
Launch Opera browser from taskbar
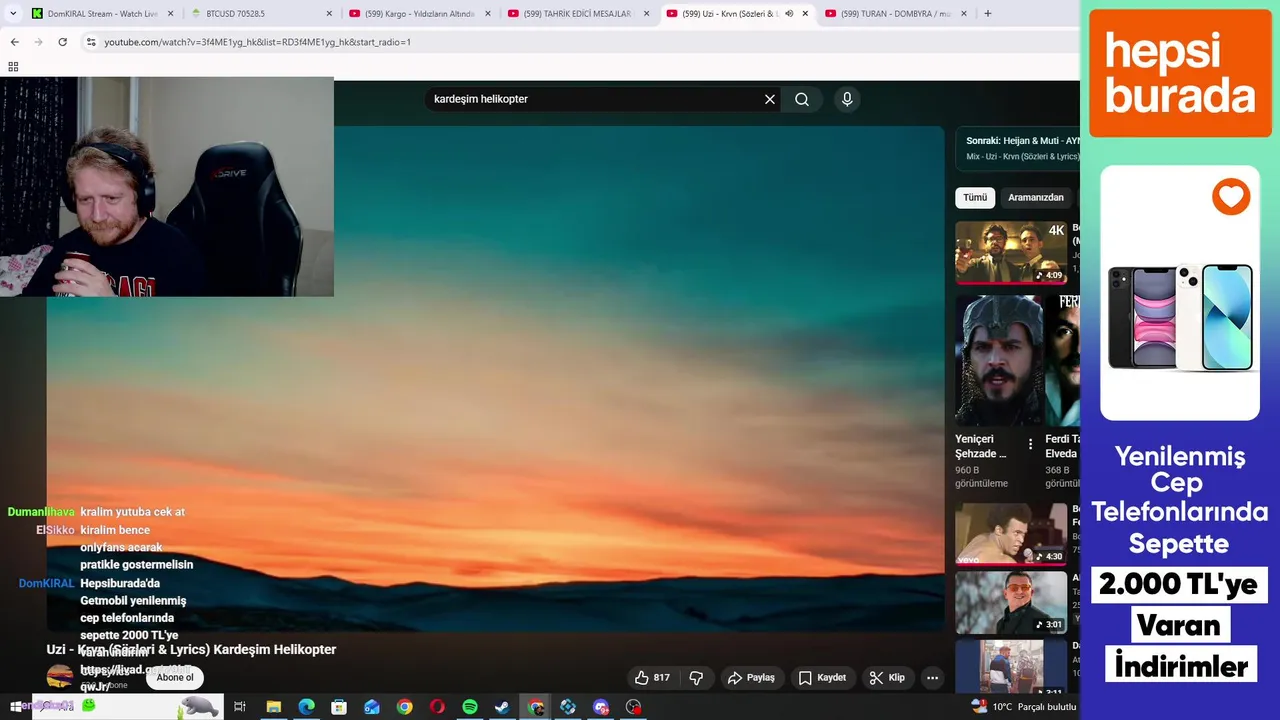[437, 707]
